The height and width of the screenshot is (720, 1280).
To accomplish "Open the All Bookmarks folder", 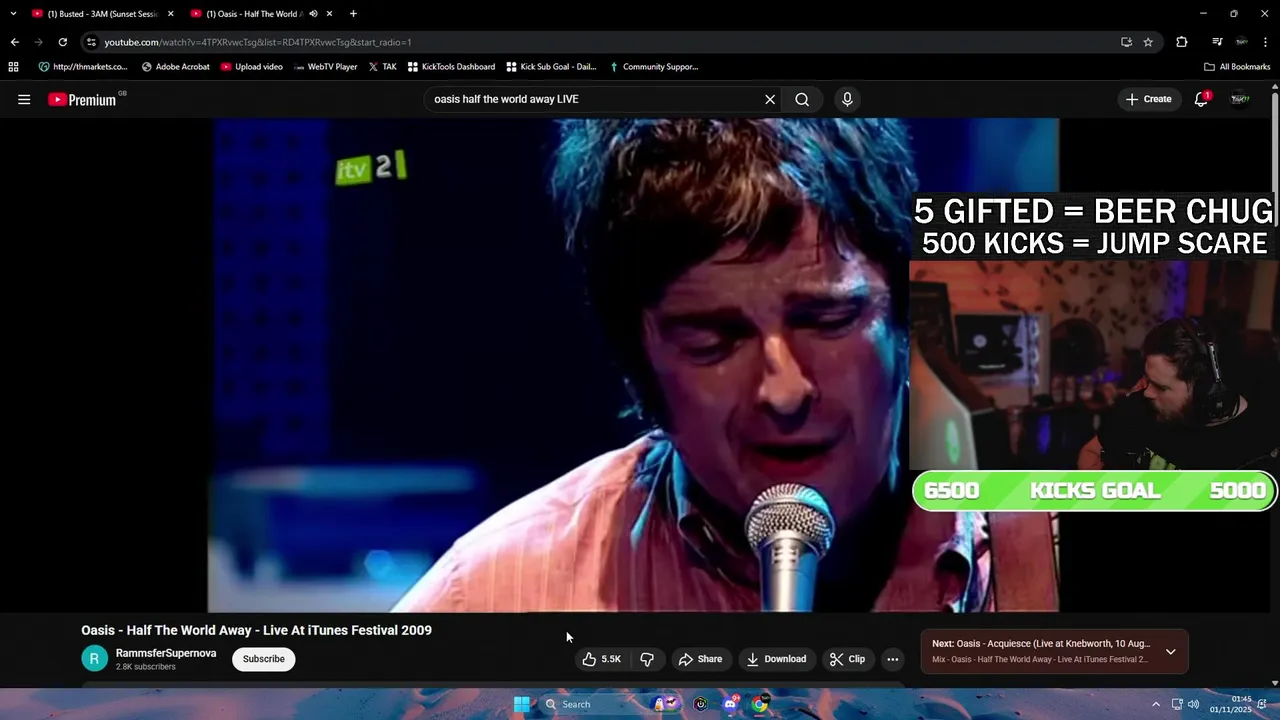I will (x=1237, y=67).
